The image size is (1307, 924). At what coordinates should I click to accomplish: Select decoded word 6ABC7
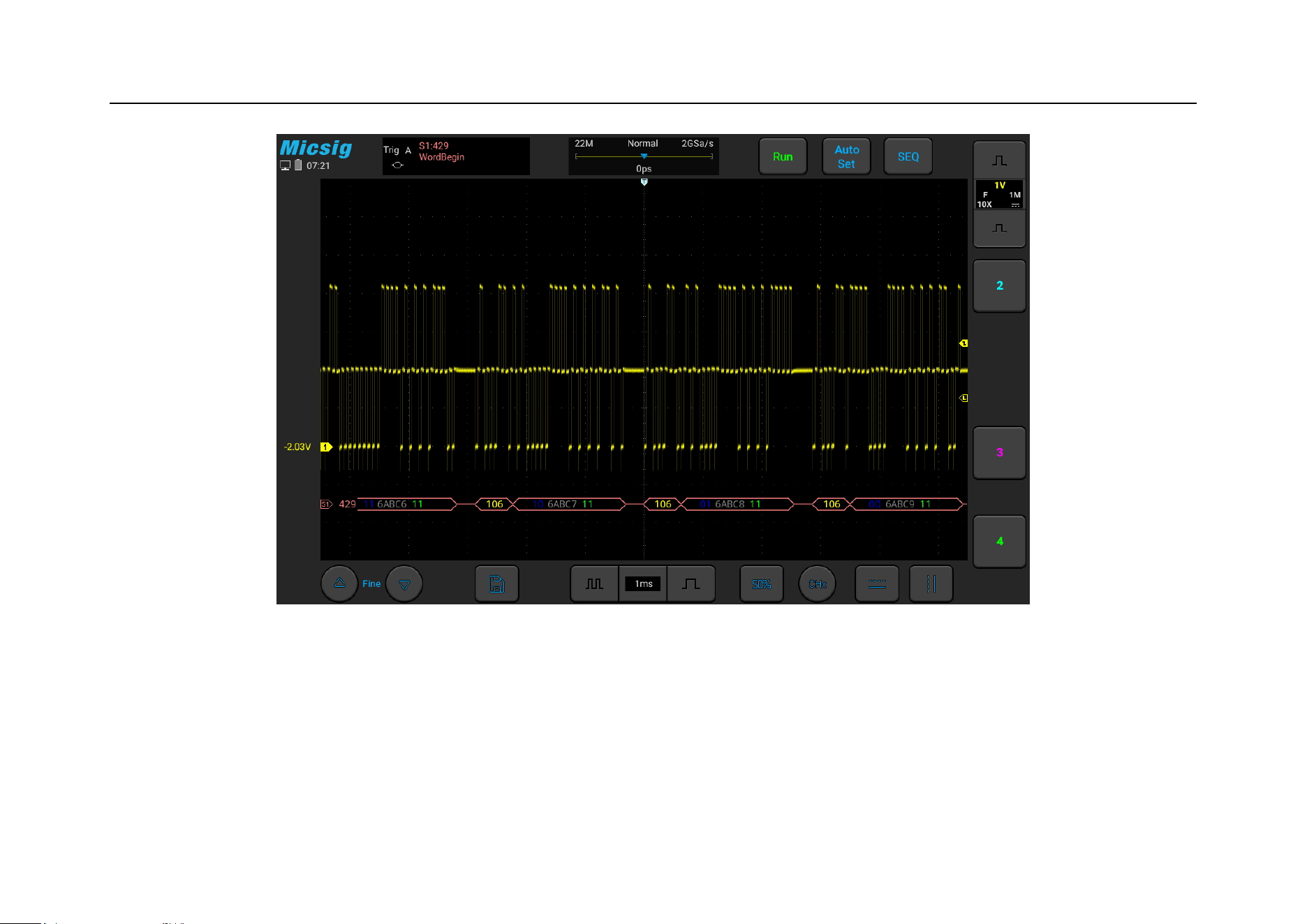pyautogui.click(x=562, y=504)
